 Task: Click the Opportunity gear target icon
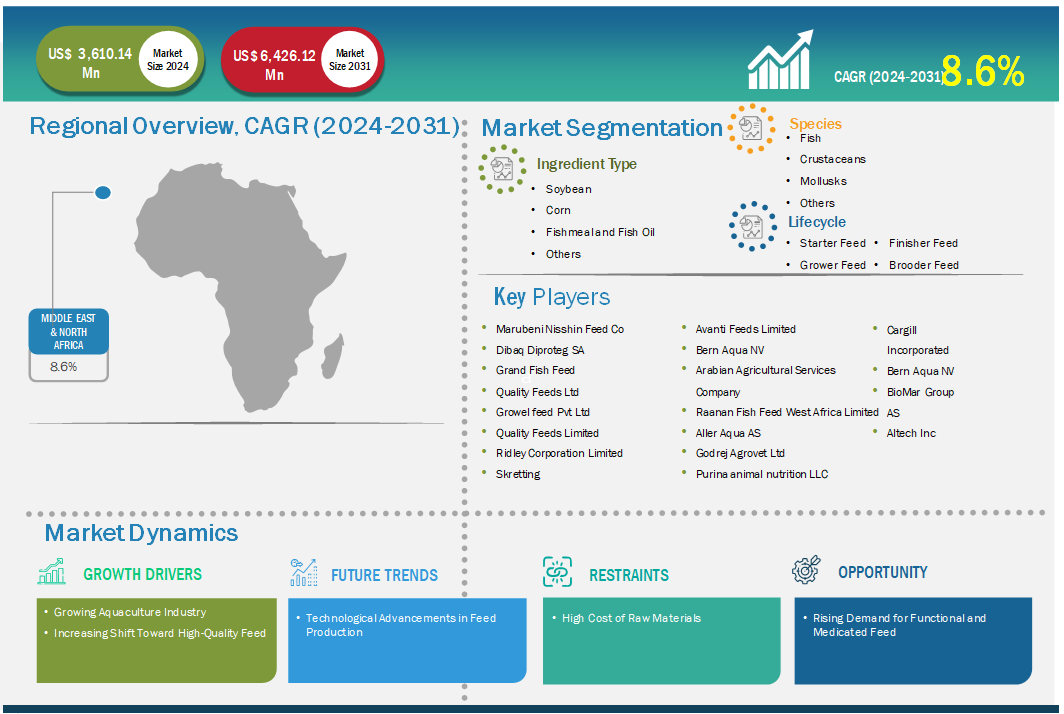pyautogui.click(x=806, y=569)
